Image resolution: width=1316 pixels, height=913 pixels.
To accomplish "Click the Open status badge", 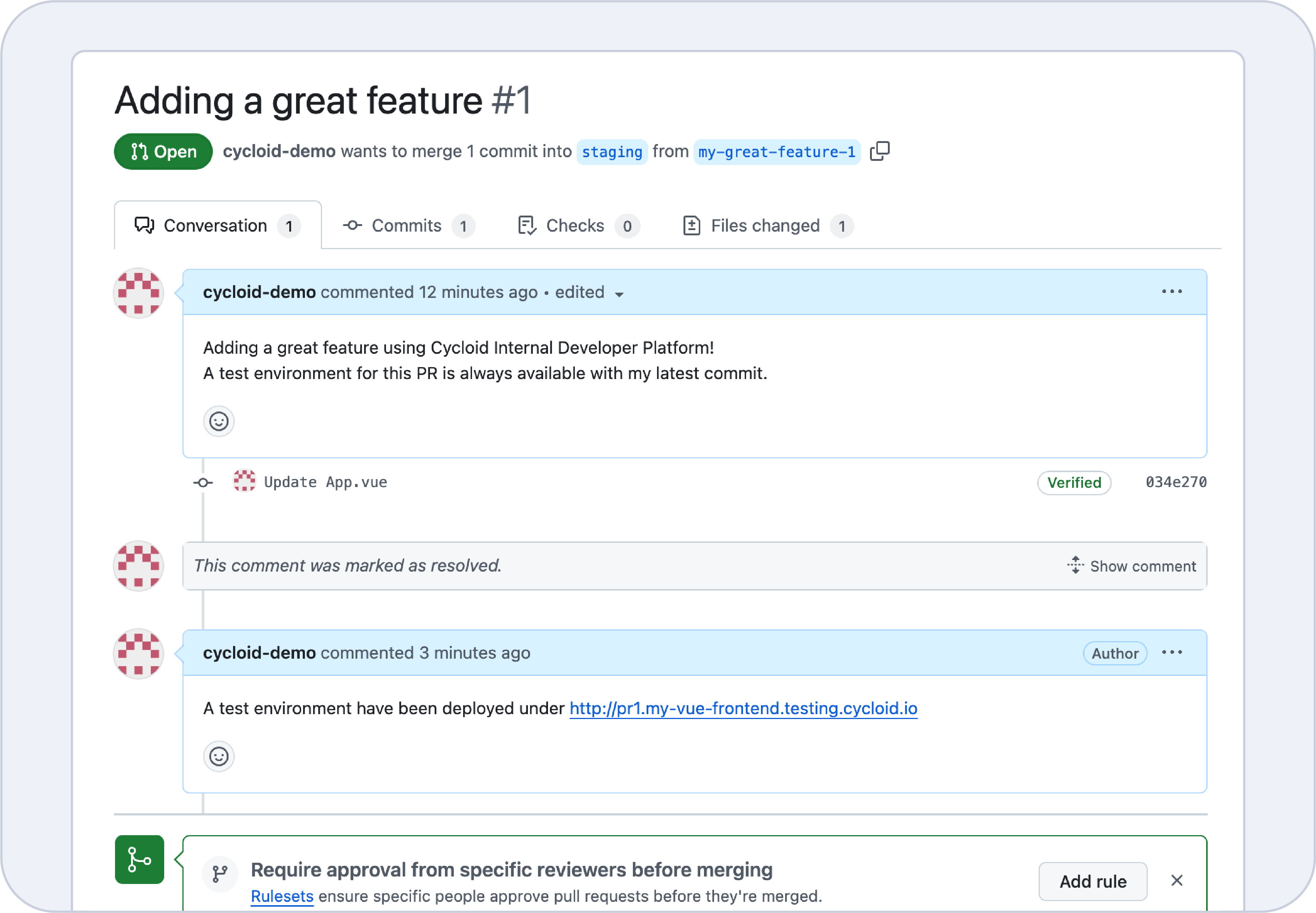I will [x=163, y=152].
